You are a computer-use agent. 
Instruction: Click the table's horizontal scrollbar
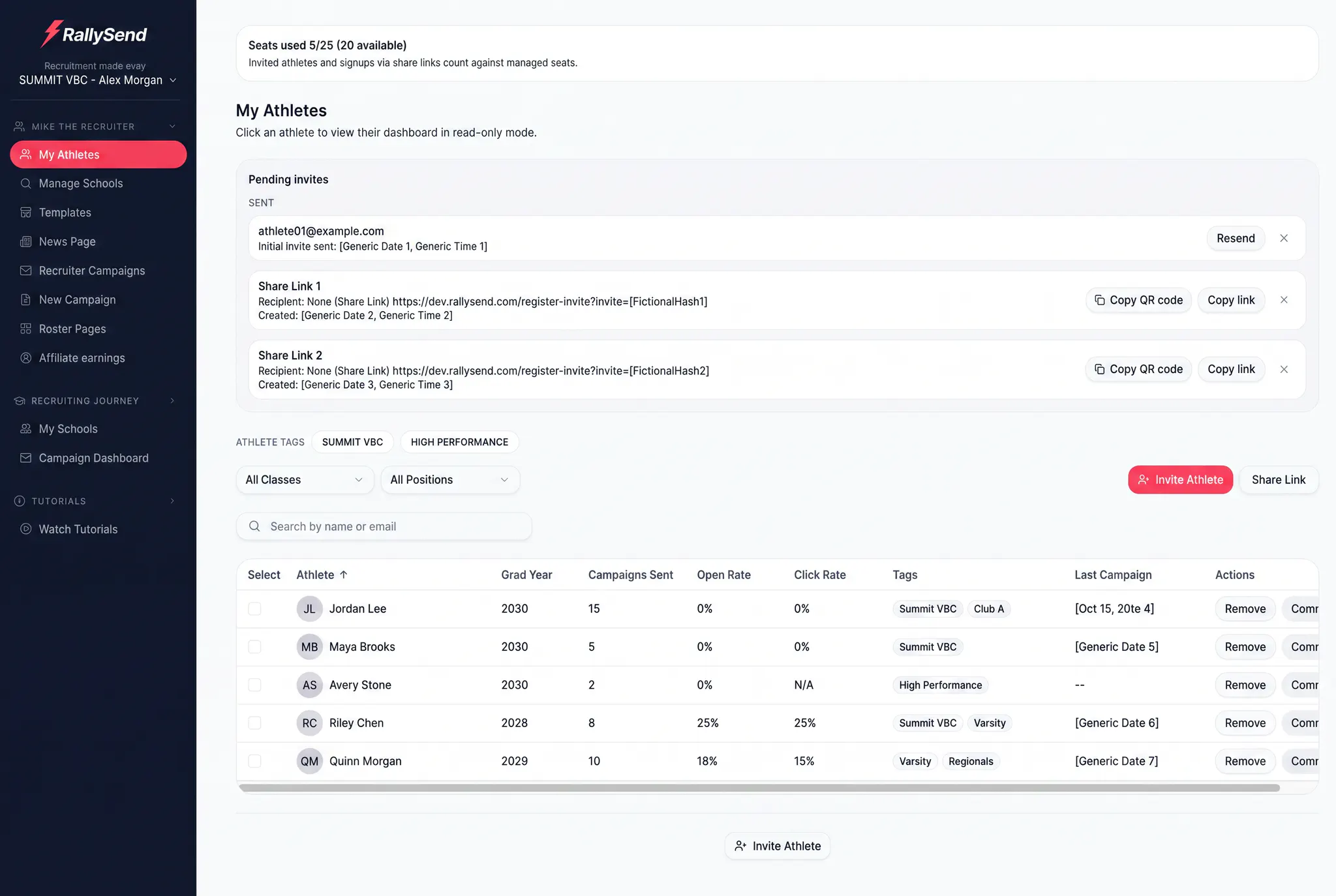759,788
